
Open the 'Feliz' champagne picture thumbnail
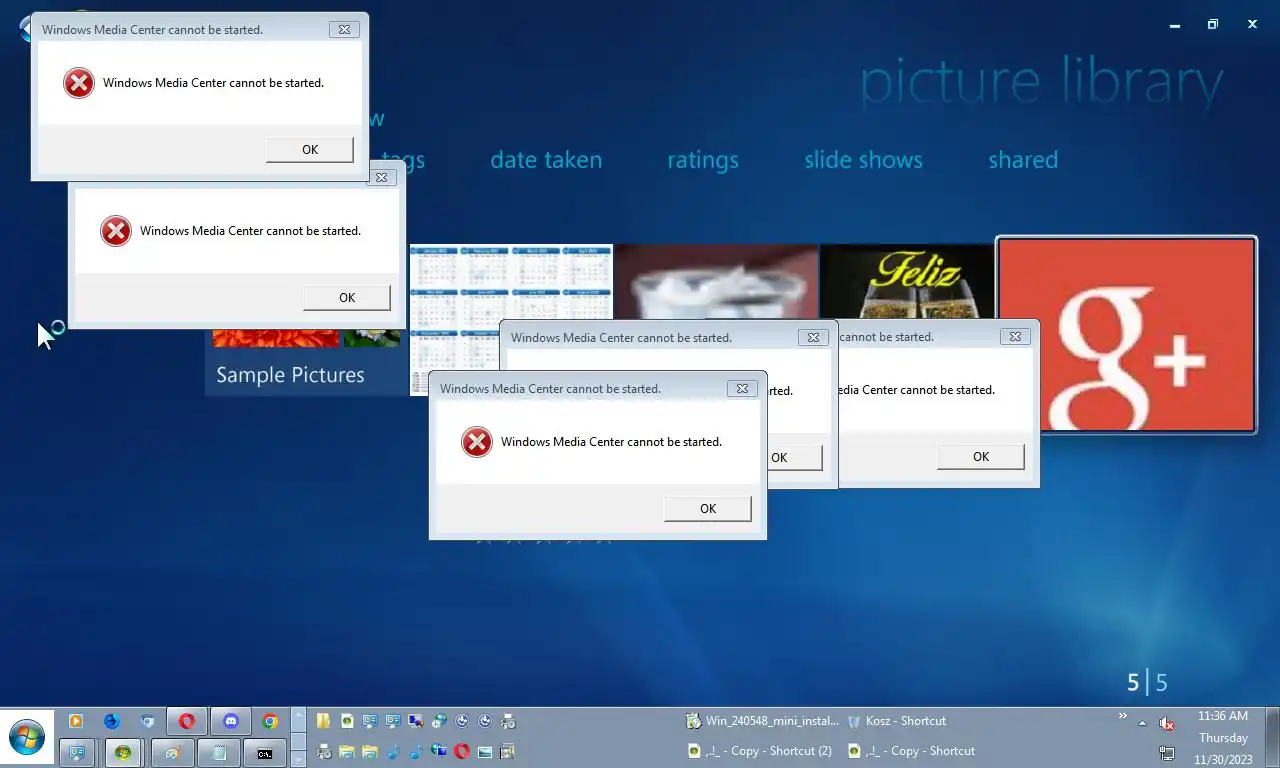(x=906, y=281)
